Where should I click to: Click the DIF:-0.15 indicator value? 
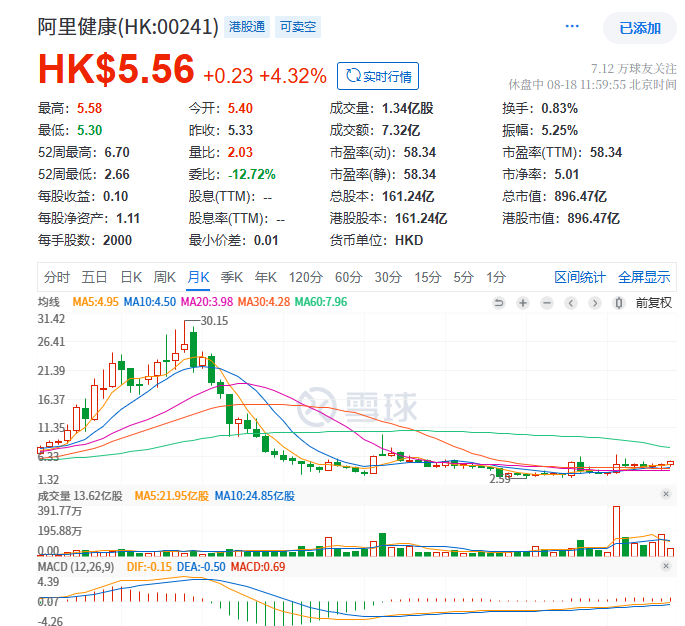[149, 567]
